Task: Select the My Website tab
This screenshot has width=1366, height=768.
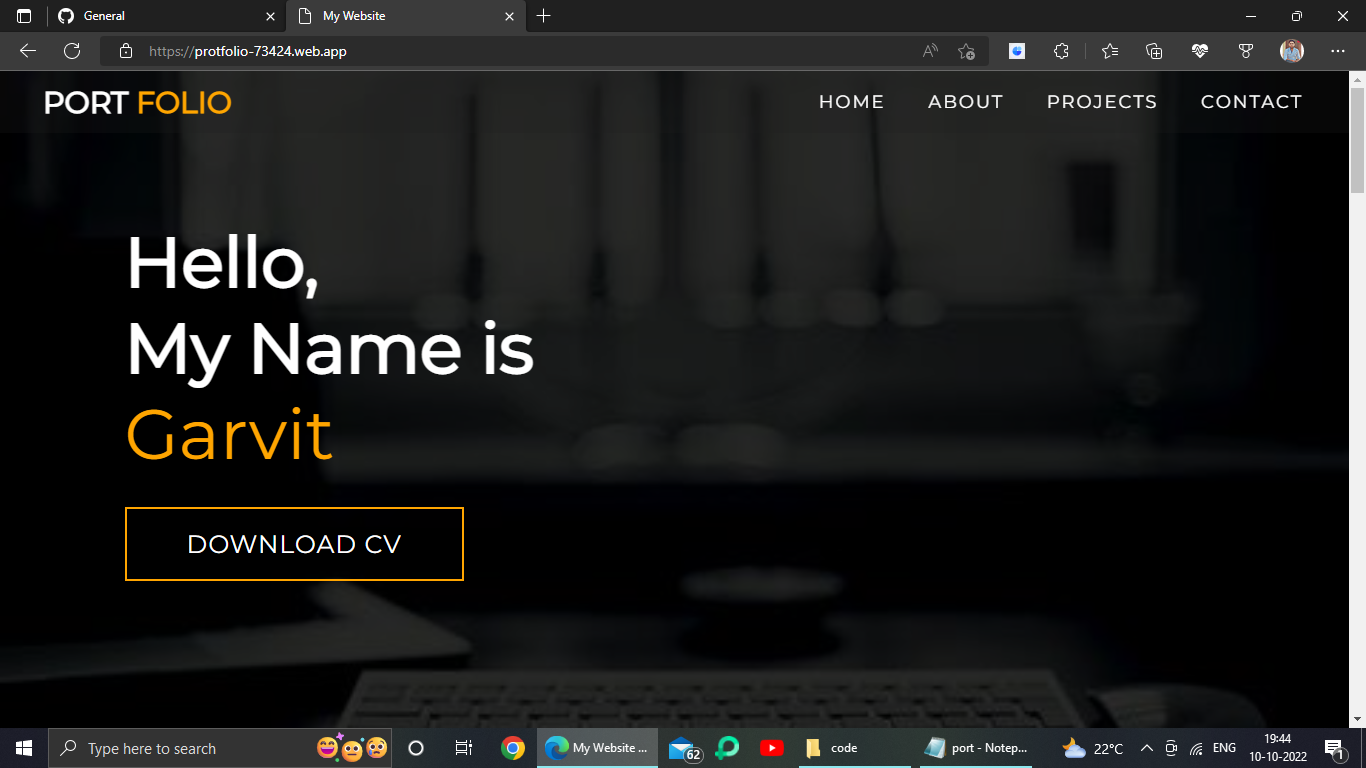Action: click(405, 16)
